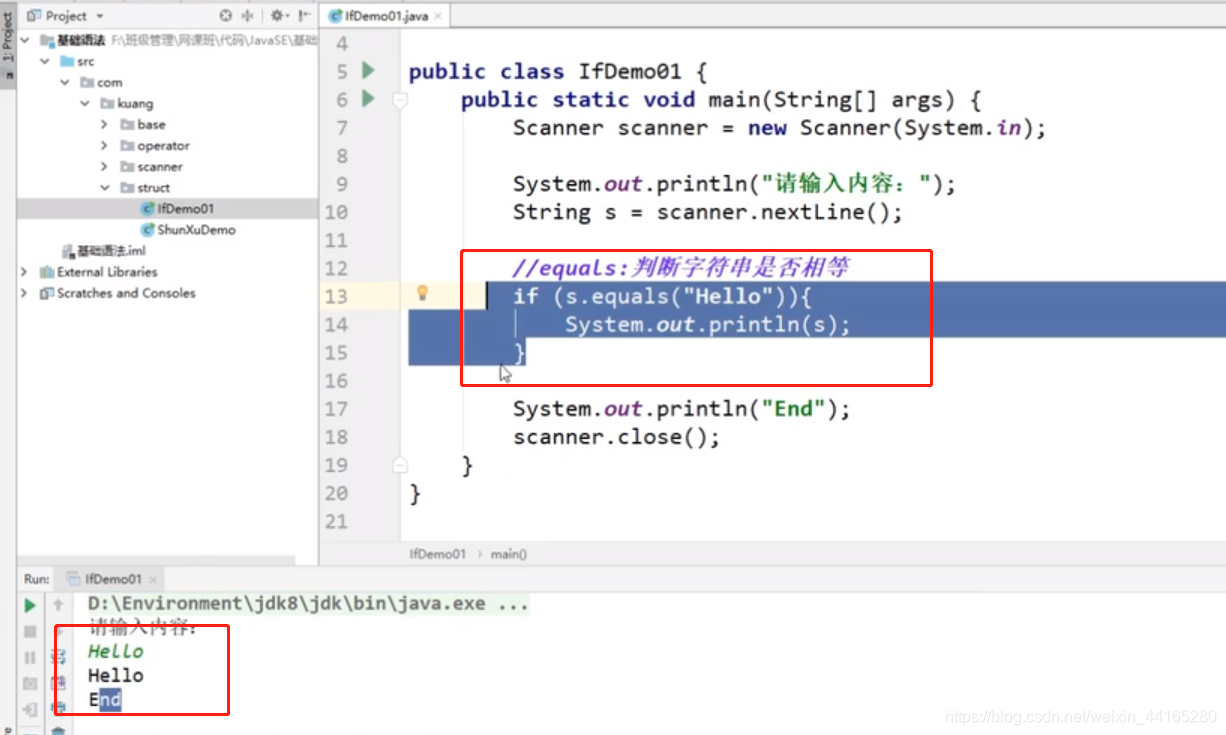The image size is (1226, 735).
Task: Click the Print icon in Run console
Action: pos(58,709)
